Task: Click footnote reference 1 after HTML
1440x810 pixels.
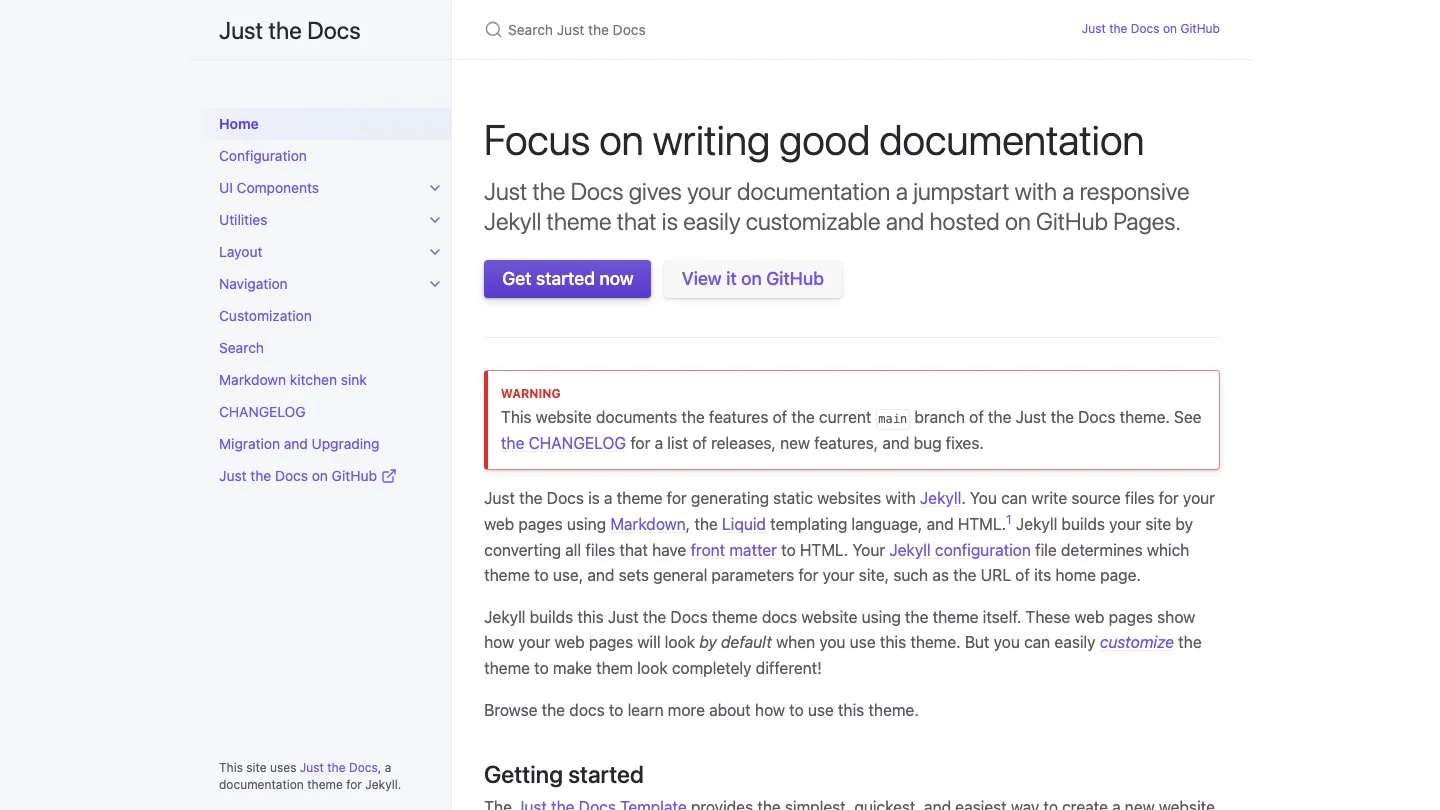Action: pos(1008,520)
